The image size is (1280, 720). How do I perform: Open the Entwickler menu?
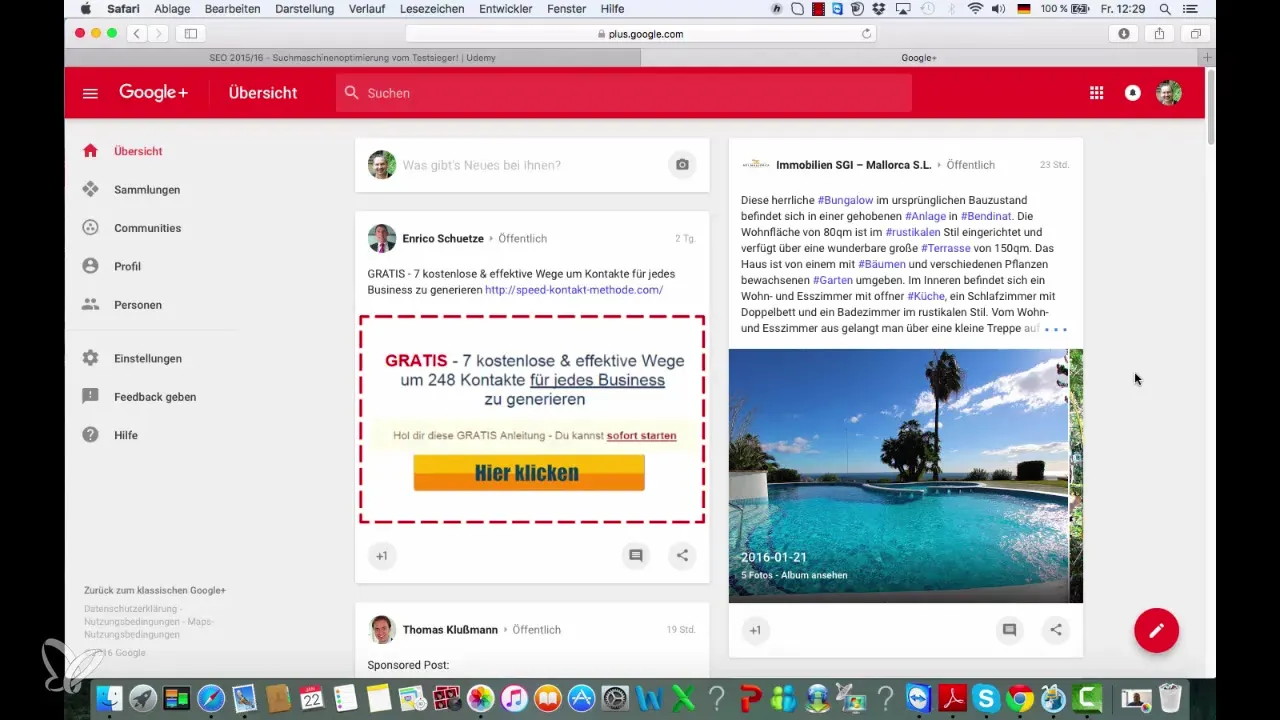(504, 8)
